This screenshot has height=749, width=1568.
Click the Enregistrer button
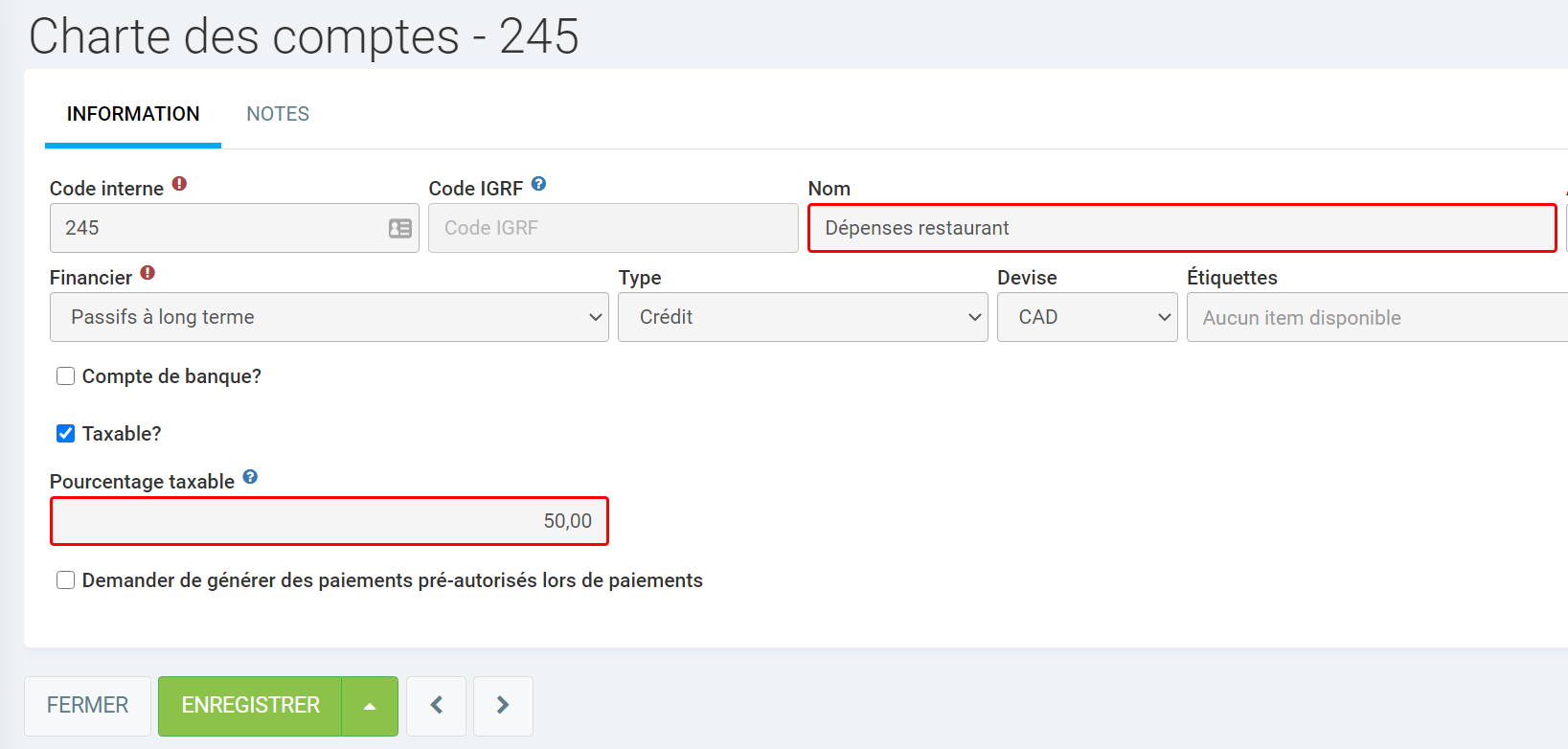pos(250,706)
